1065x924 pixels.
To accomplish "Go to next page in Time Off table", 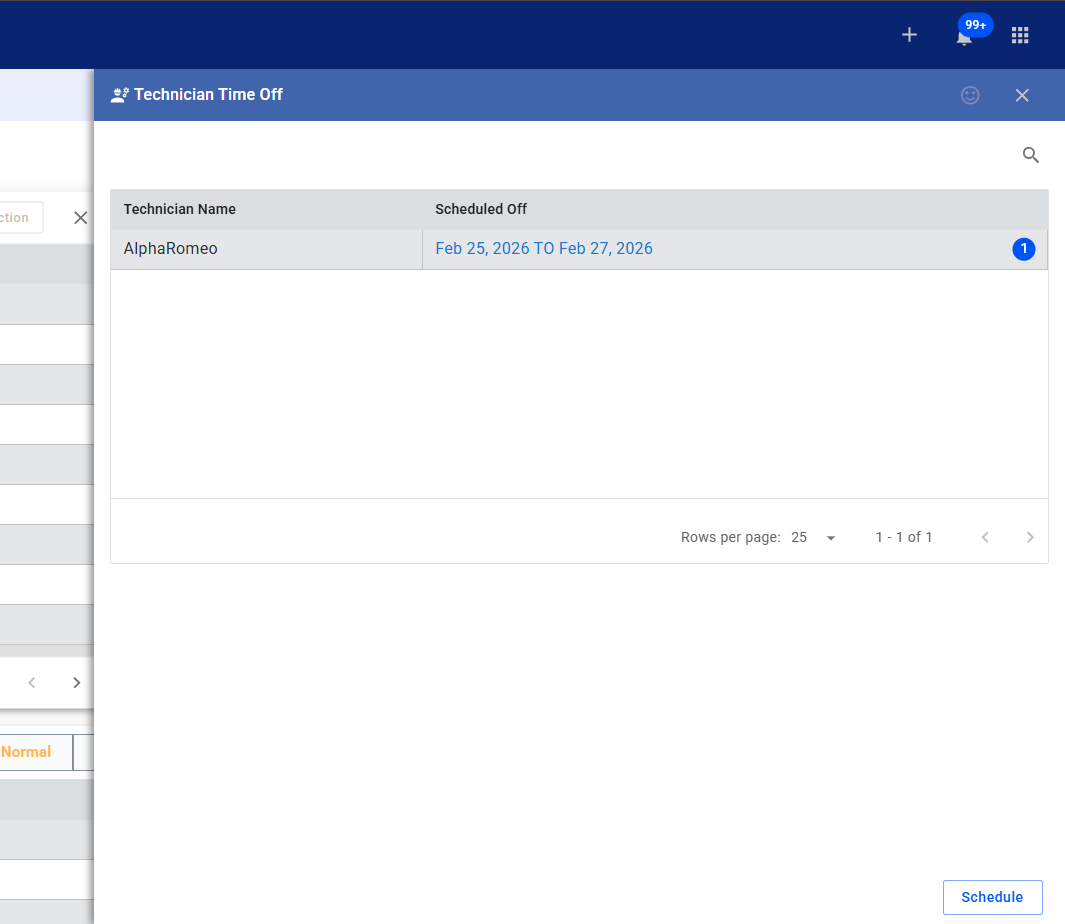I will [x=1030, y=537].
